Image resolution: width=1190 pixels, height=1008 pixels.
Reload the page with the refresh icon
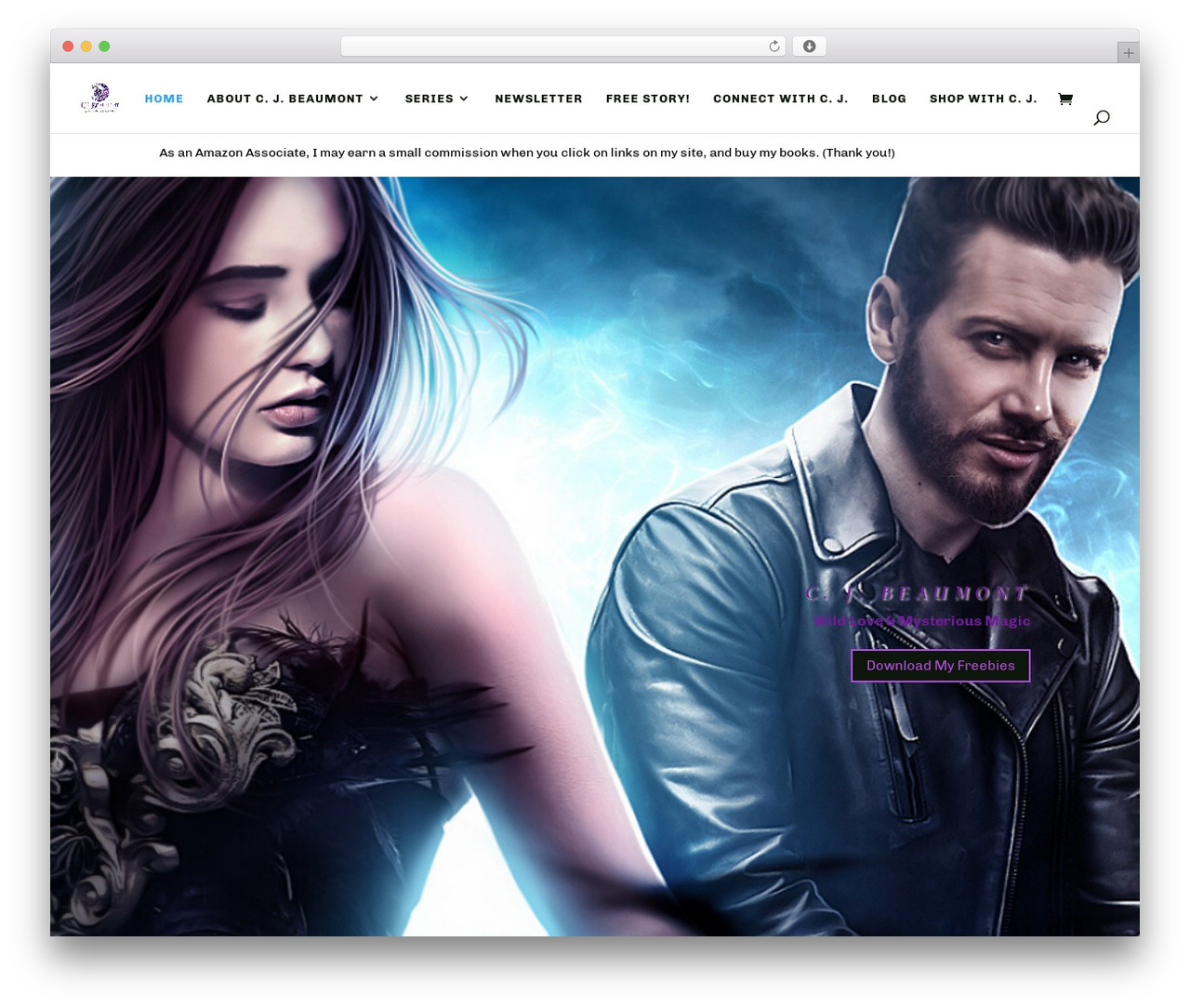[x=774, y=46]
